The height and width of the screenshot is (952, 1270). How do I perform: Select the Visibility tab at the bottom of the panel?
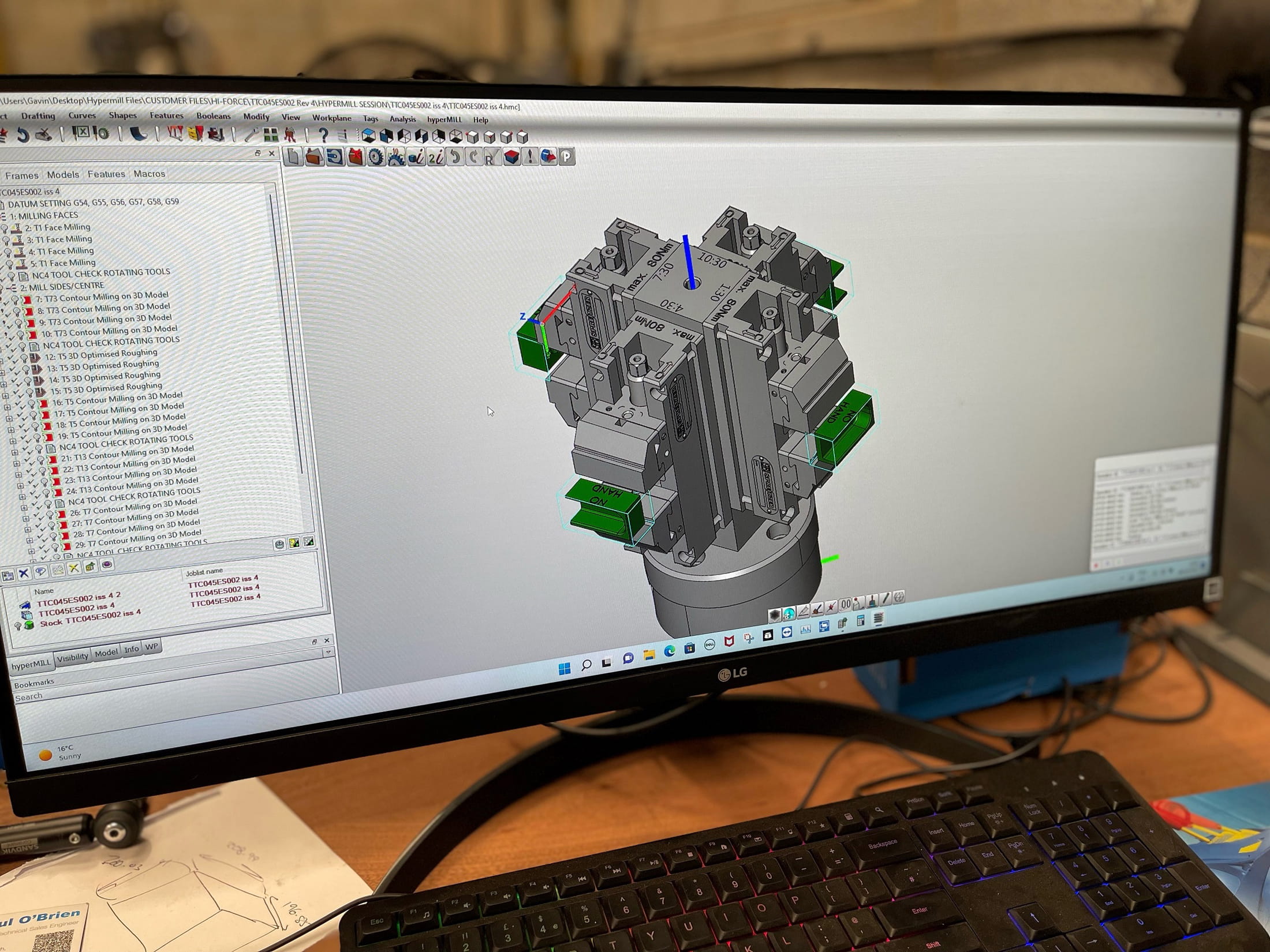coord(73,658)
